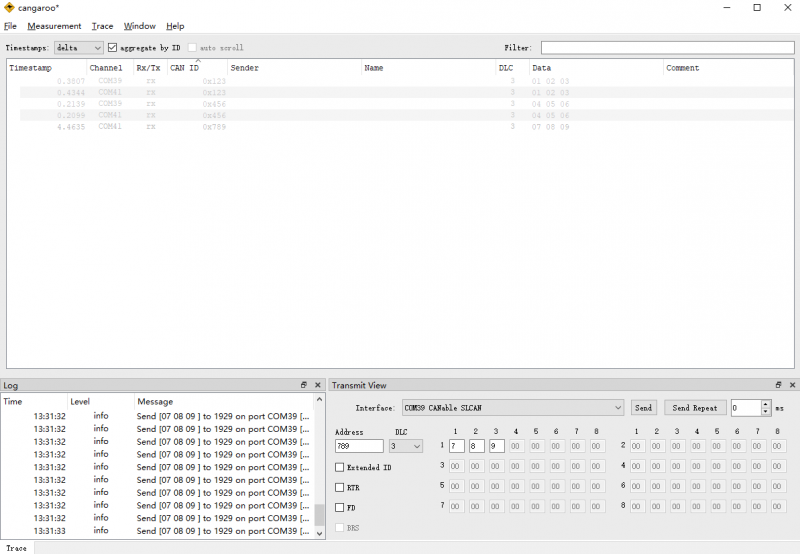The height and width of the screenshot is (554, 800).
Task: Select trace row with timestamp 0.2099
Action: point(401,115)
